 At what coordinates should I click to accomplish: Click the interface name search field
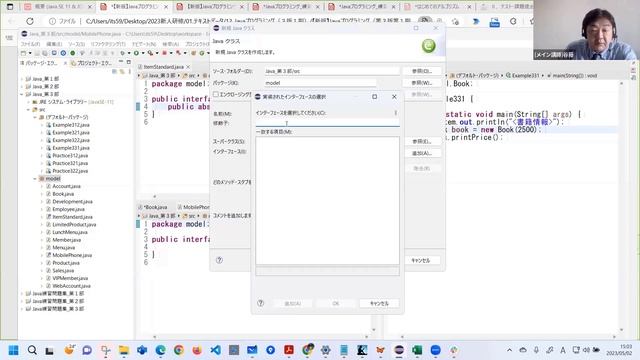point(327,123)
